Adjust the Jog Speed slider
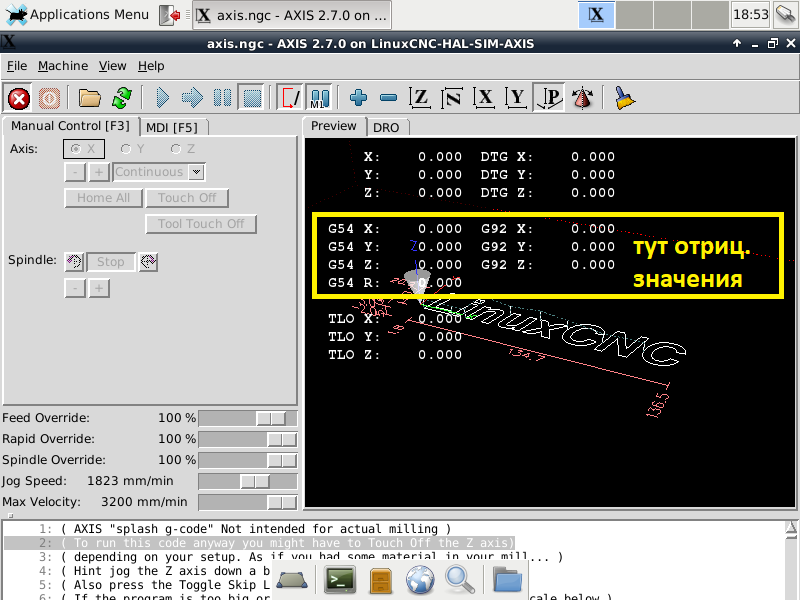Image resolution: width=800 pixels, height=600 pixels. point(247,481)
